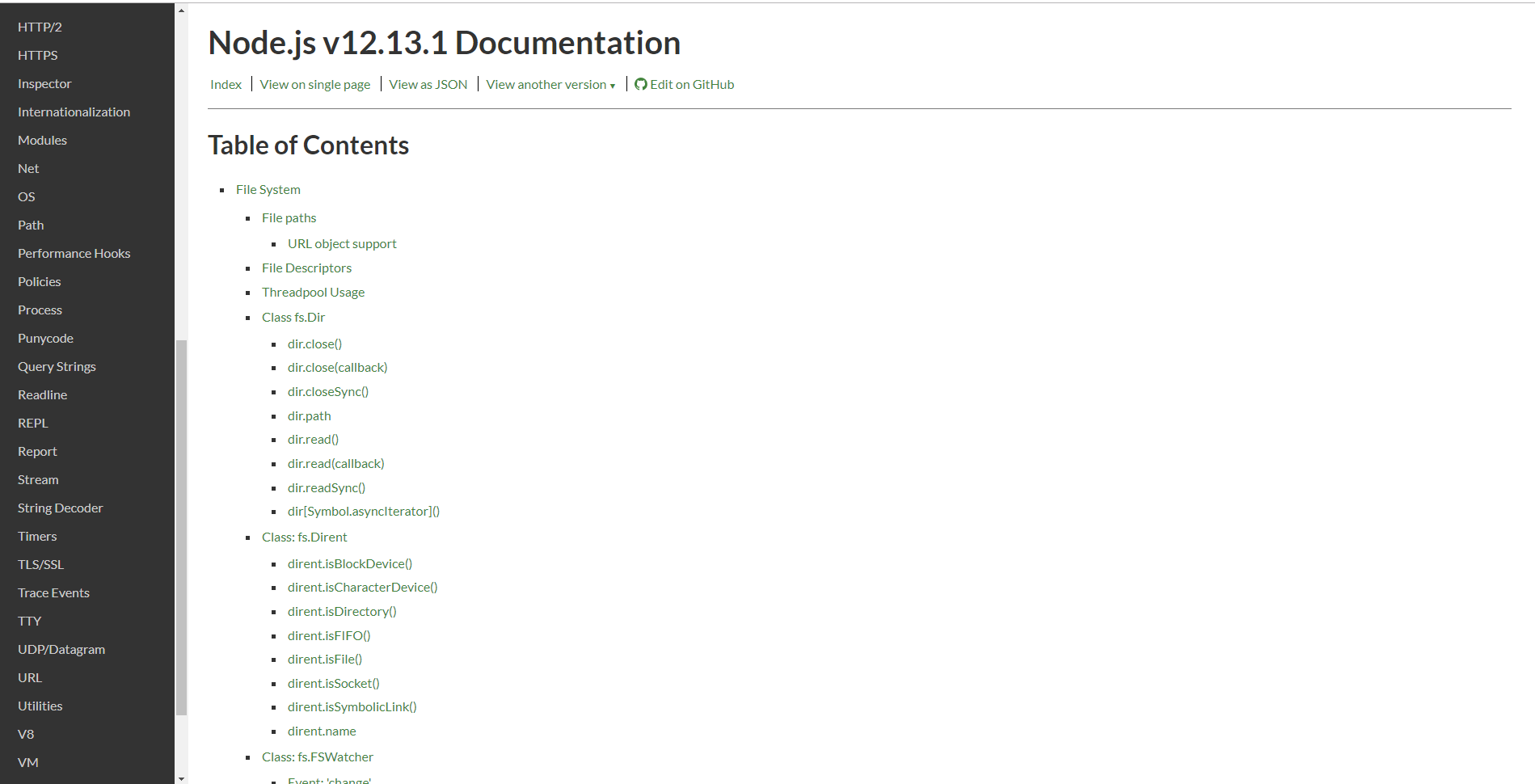This screenshot has width=1535, height=784.
Task: Expand the View another version dropdown
Action: (x=550, y=85)
